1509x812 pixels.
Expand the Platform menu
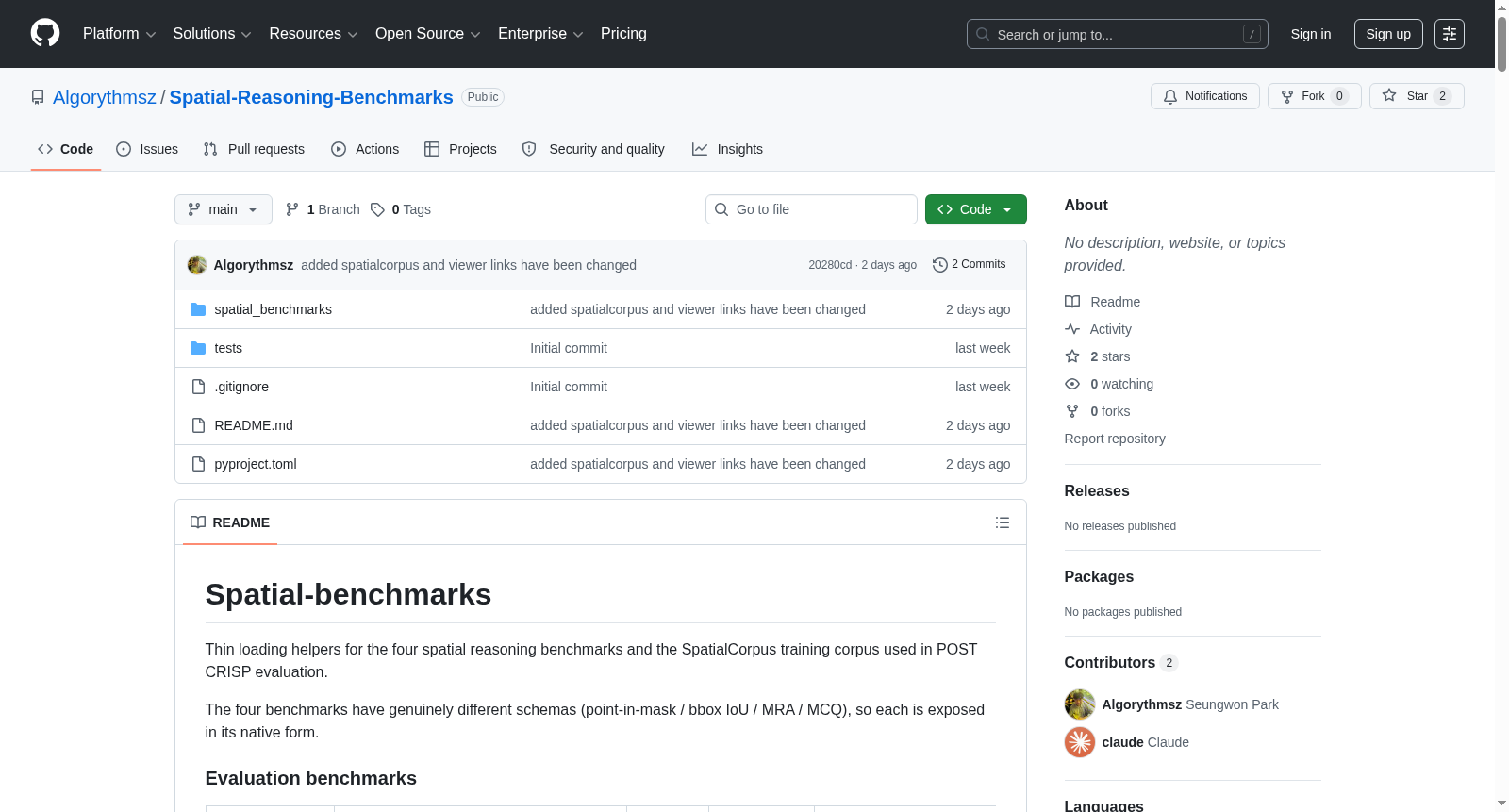tap(119, 34)
